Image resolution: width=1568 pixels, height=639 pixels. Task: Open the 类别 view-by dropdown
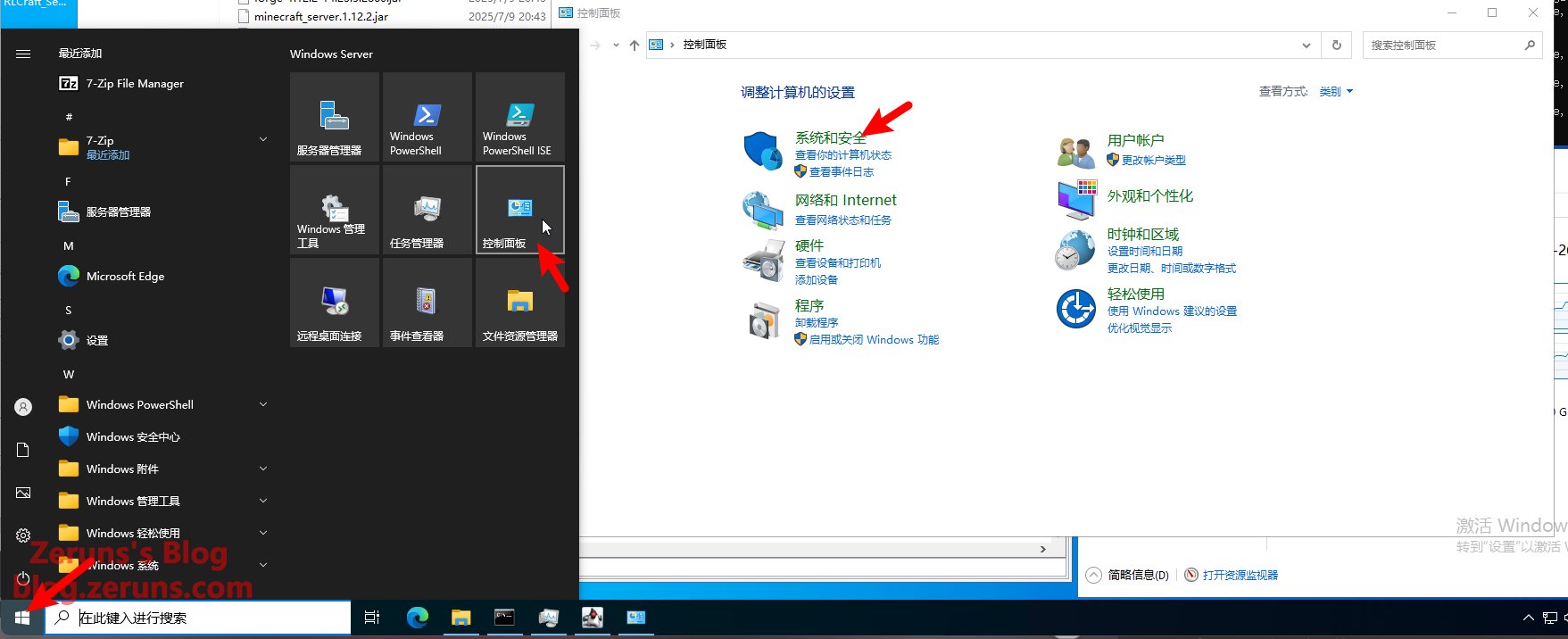coord(1336,92)
